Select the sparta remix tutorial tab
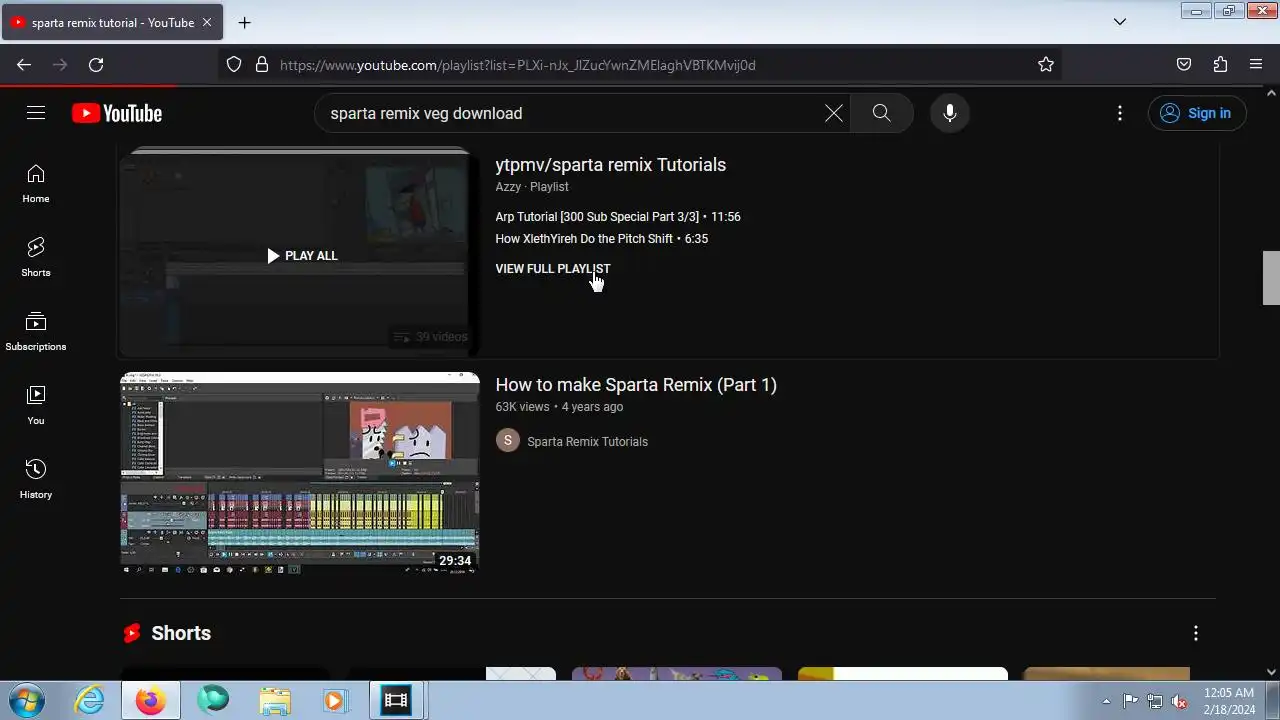 point(112,22)
